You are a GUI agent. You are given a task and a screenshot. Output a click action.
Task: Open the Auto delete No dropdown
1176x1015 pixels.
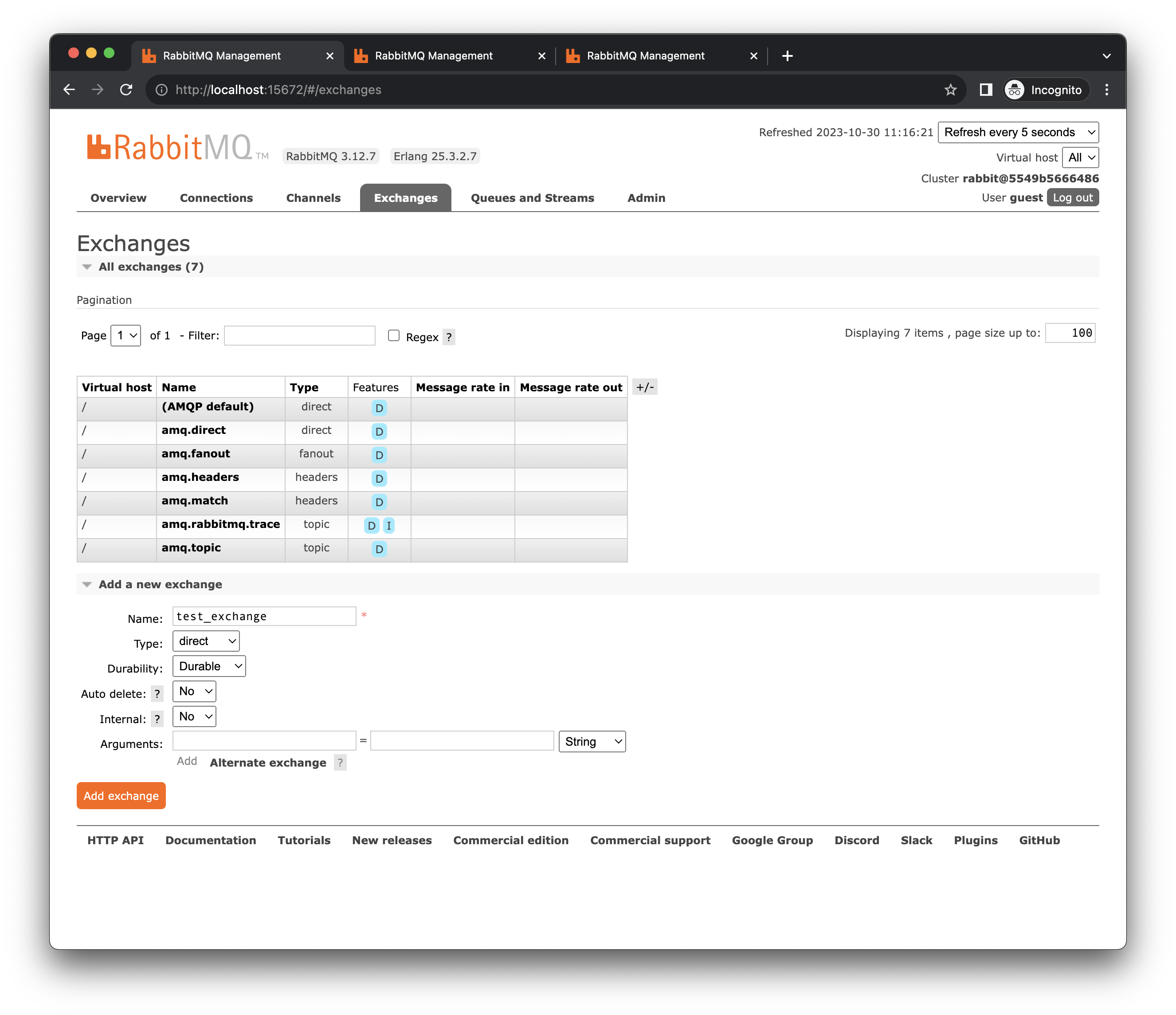click(x=194, y=692)
